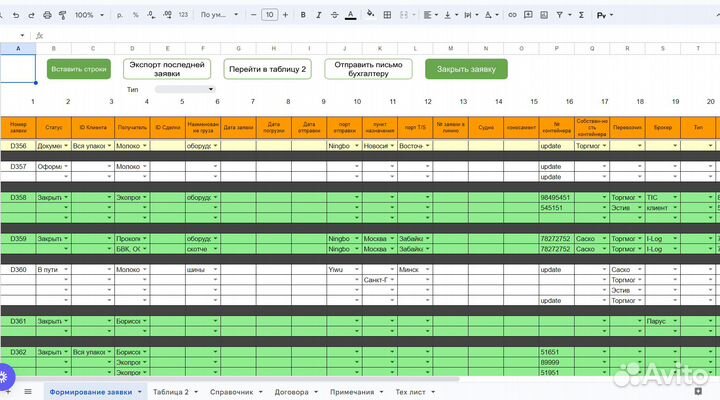This screenshot has width=720, height=400.
Task: Activate the paint format tool
Action: point(62,15)
